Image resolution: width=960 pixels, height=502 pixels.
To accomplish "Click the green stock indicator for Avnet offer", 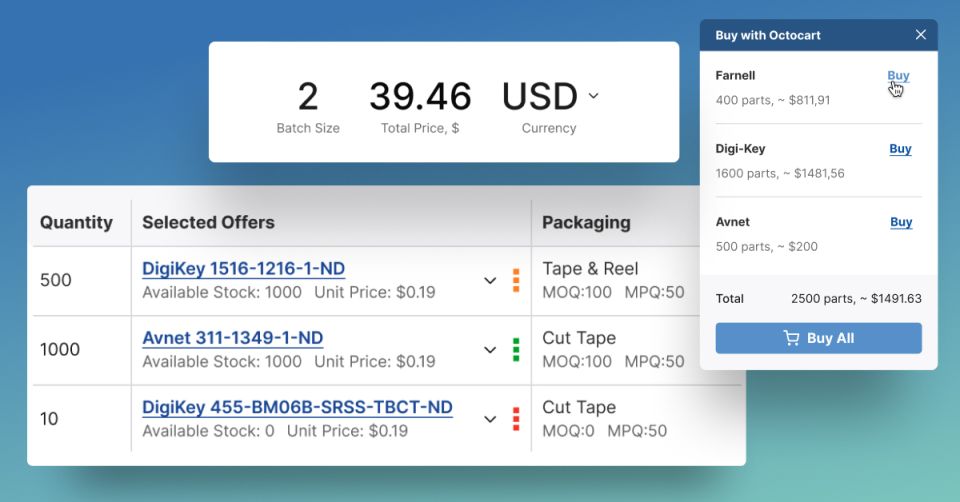I will tap(516, 350).
